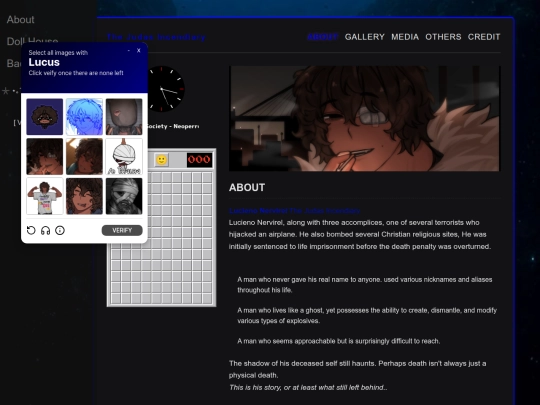Select the grayscale bandaged face captcha image

[124, 196]
